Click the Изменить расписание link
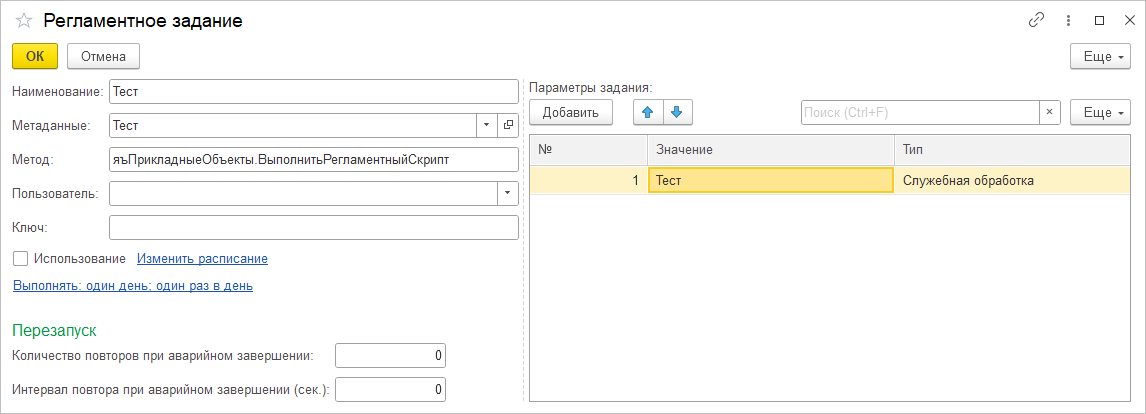This screenshot has height=414, width=1146. click(202, 258)
